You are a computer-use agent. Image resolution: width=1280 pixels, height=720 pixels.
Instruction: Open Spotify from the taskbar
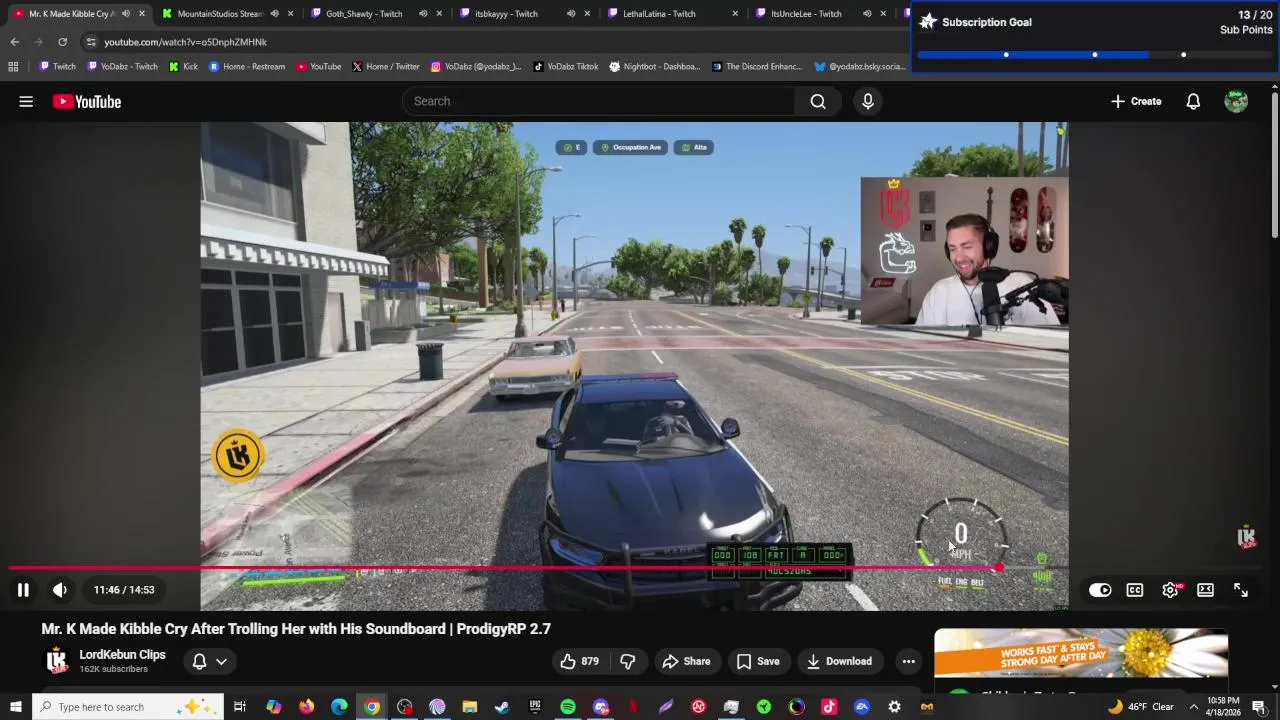(x=568, y=707)
